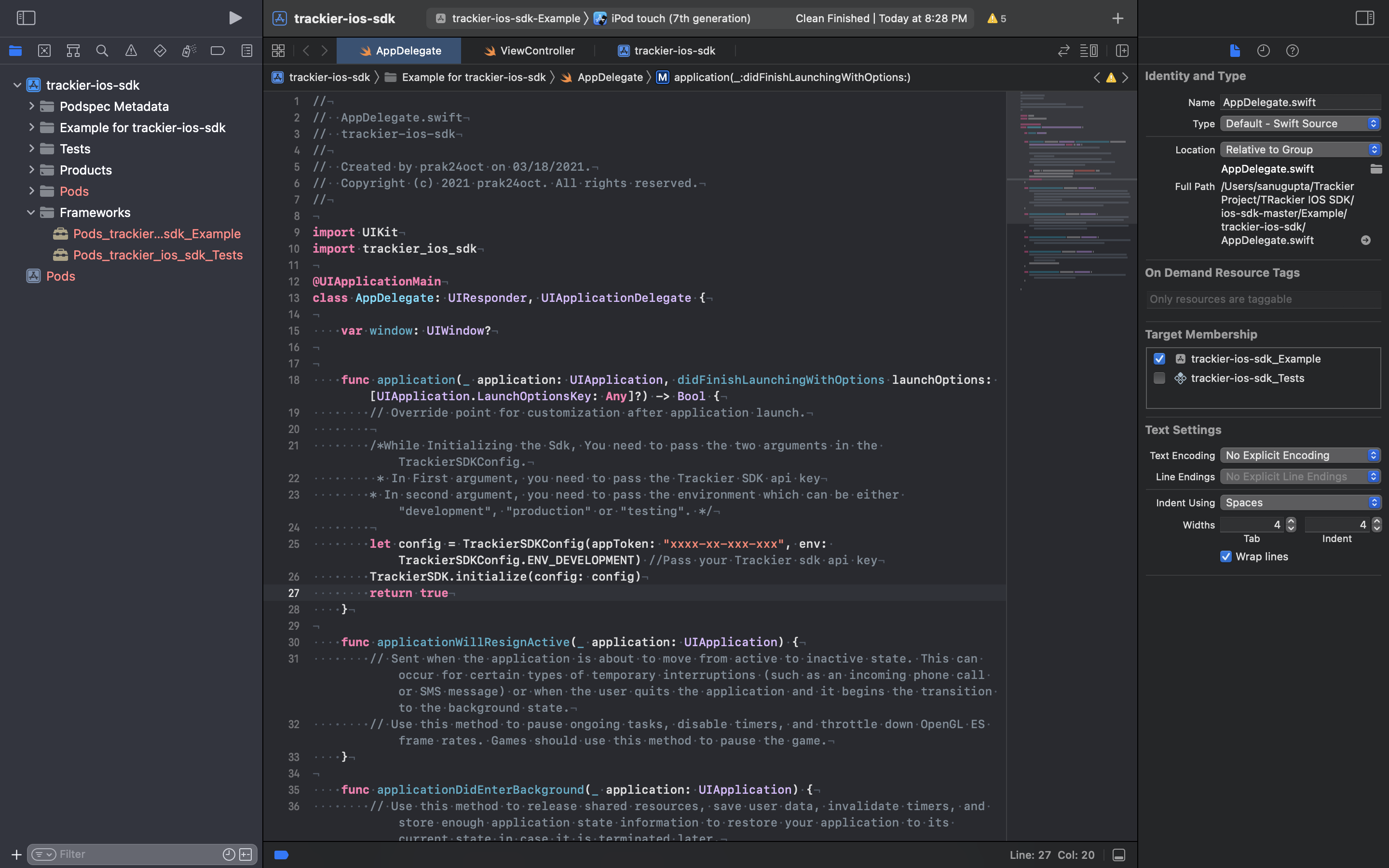The width and height of the screenshot is (1389, 868).
Task: Show only recent files filter
Action: coord(229,855)
